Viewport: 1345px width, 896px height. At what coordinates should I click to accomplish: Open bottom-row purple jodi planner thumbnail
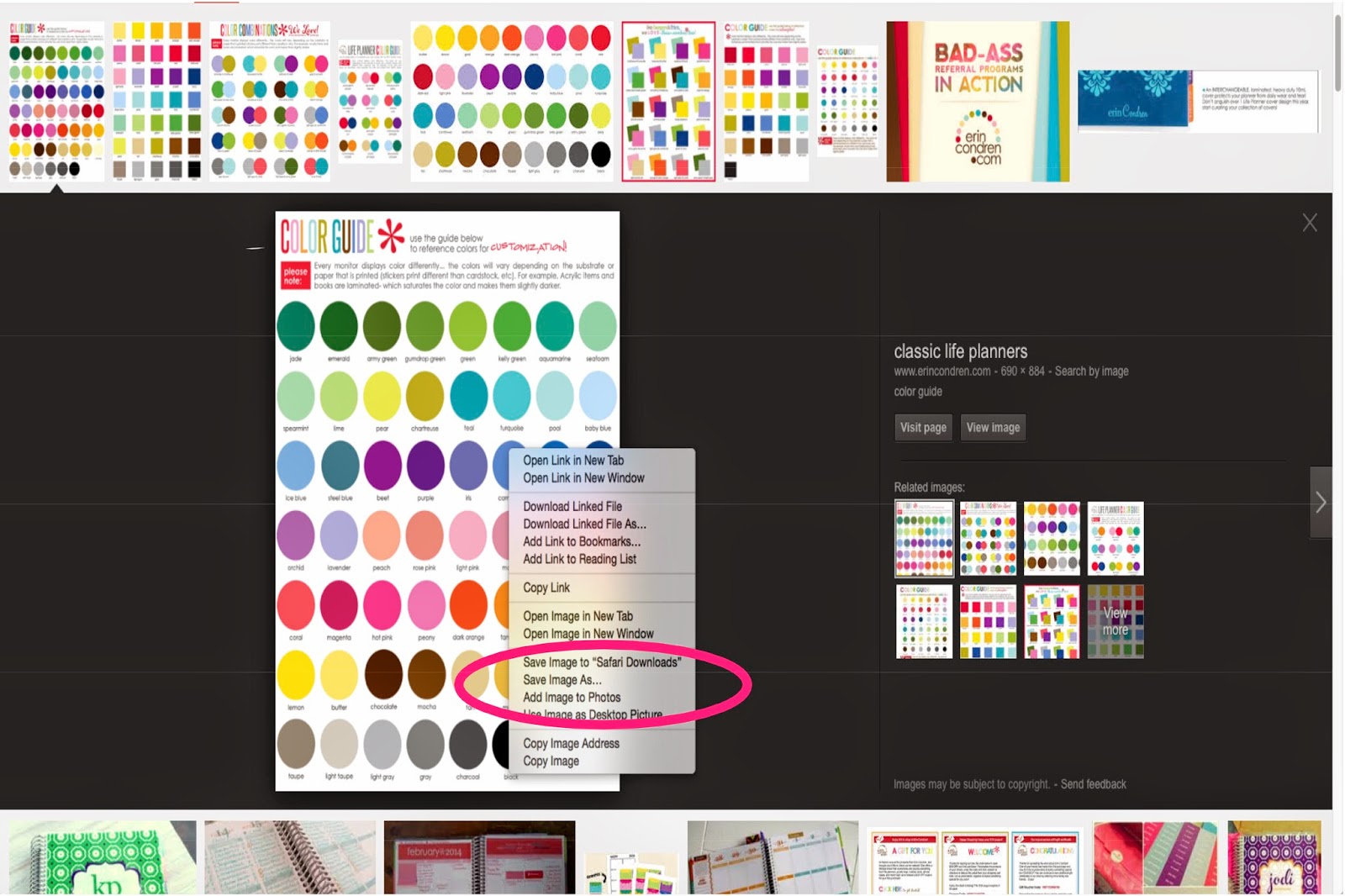tap(1274, 857)
